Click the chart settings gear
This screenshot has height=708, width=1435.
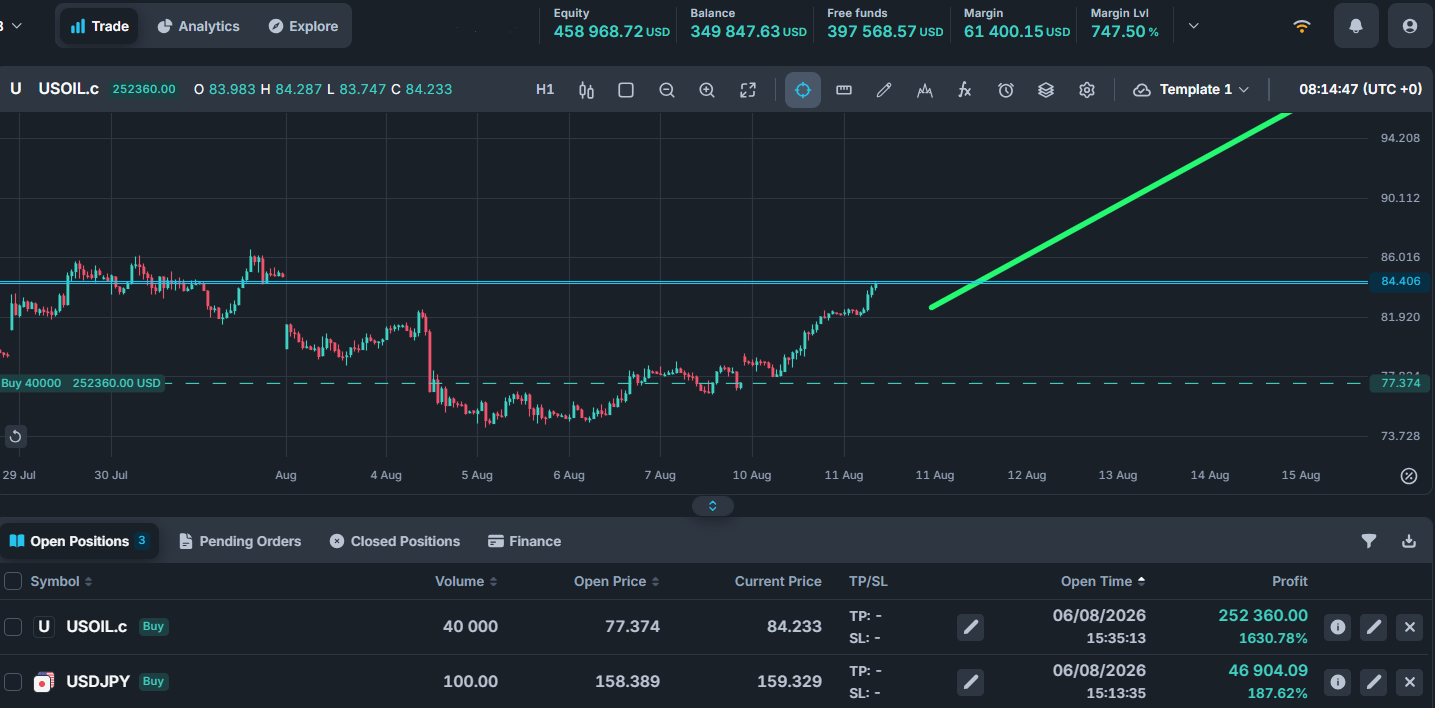[1087, 90]
